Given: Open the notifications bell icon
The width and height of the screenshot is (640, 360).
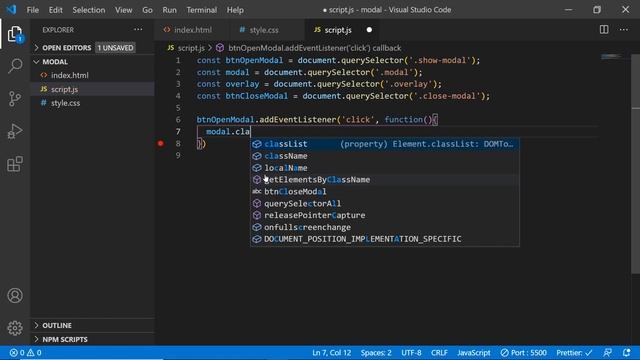Looking at the screenshot, I should click(627, 353).
